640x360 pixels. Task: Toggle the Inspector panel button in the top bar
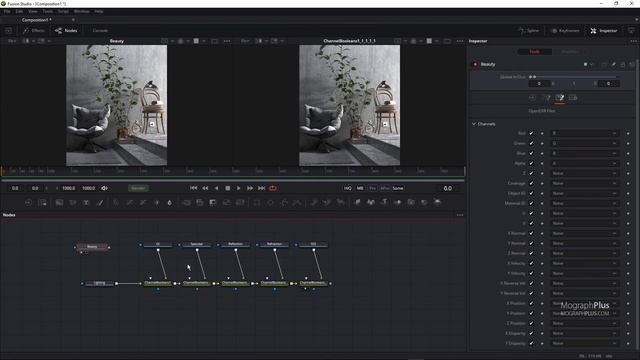[x=604, y=31]
